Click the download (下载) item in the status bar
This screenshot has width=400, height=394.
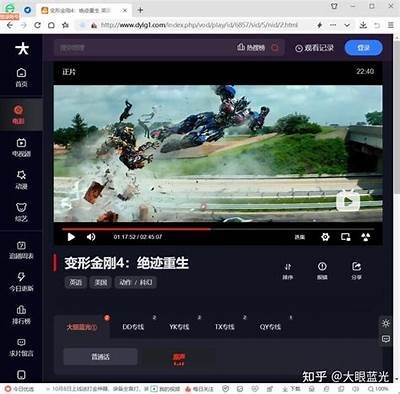[291, 389]
